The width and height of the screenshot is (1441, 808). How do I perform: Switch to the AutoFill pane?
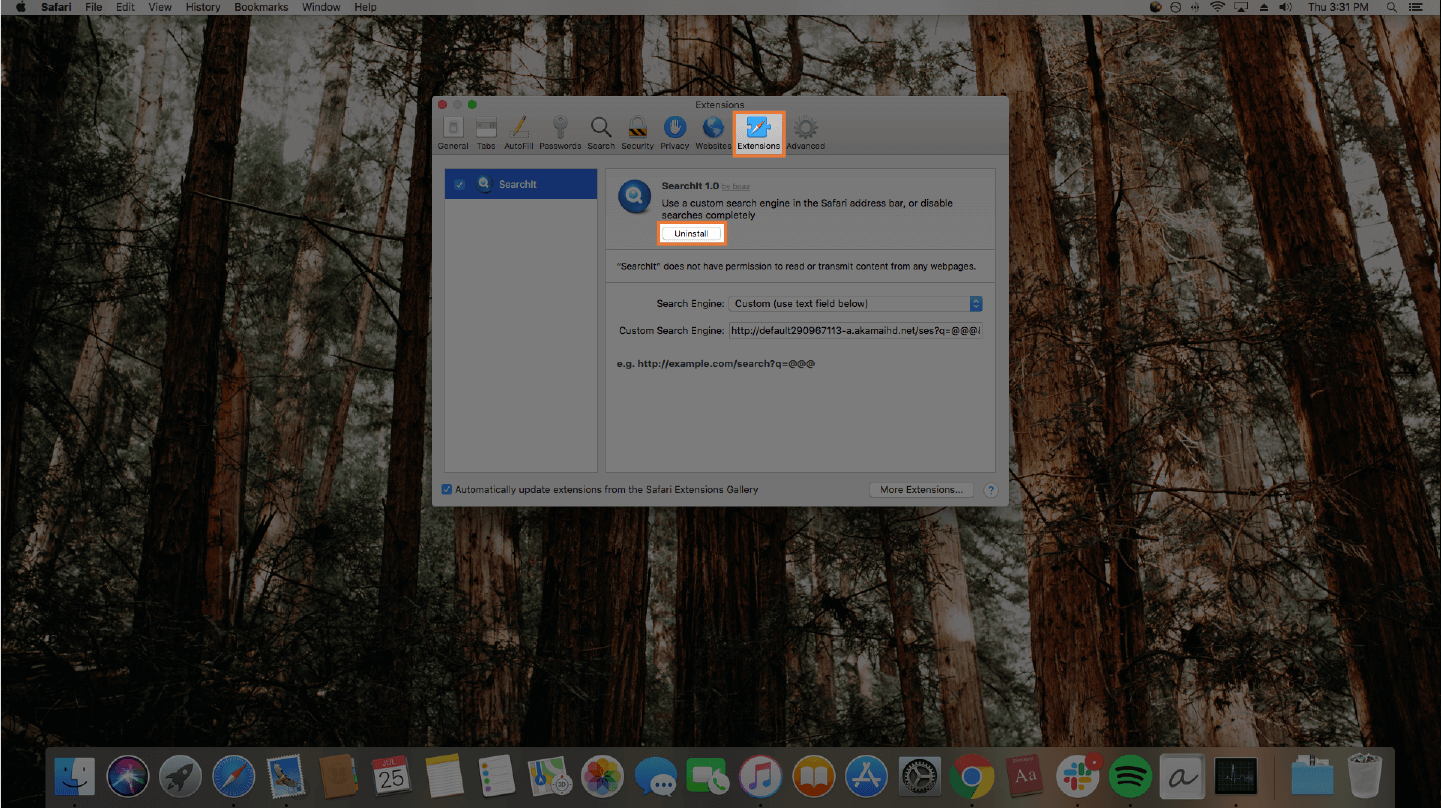(519, 132)
